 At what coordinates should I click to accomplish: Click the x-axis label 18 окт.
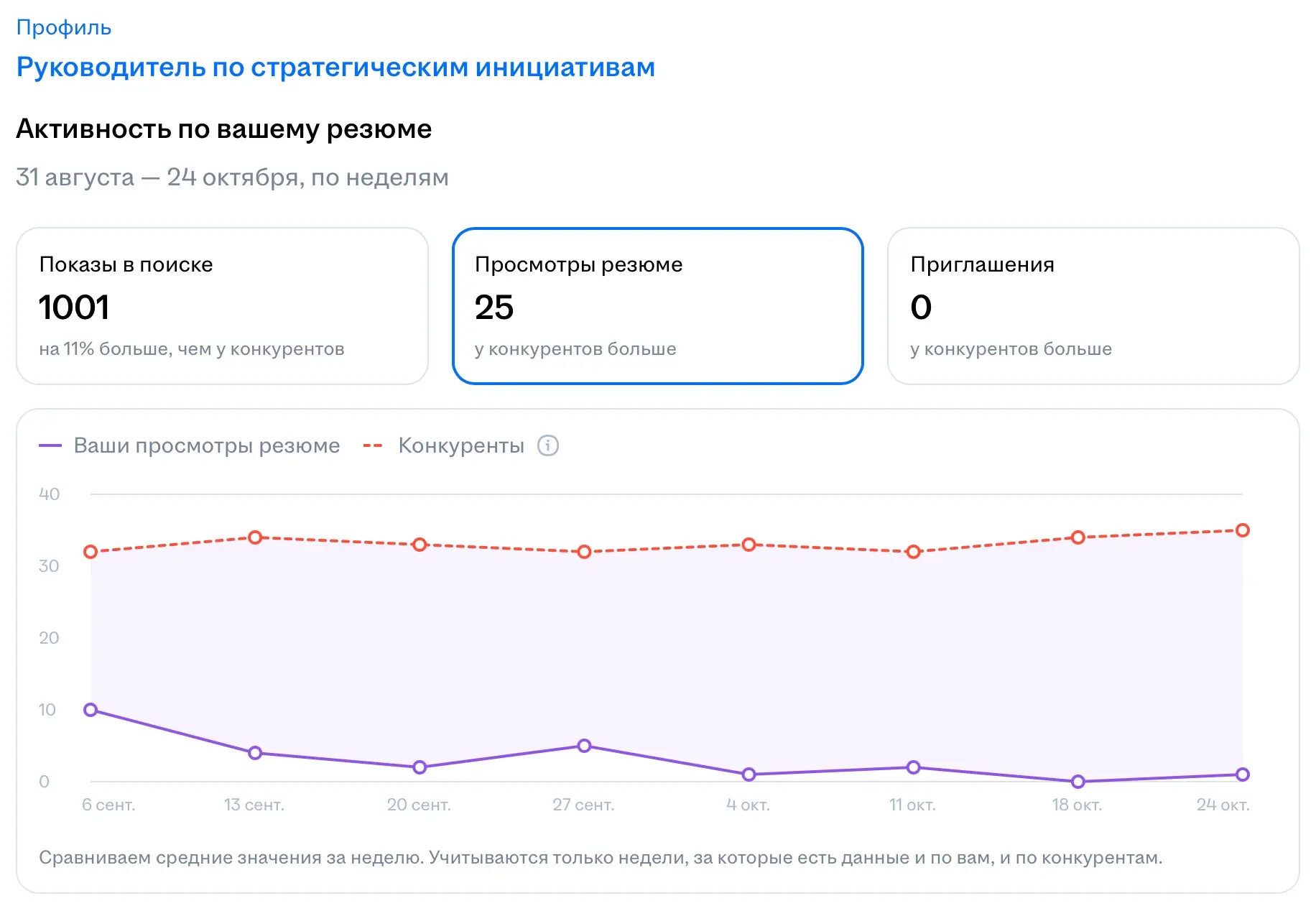[x=1077, y=805]
